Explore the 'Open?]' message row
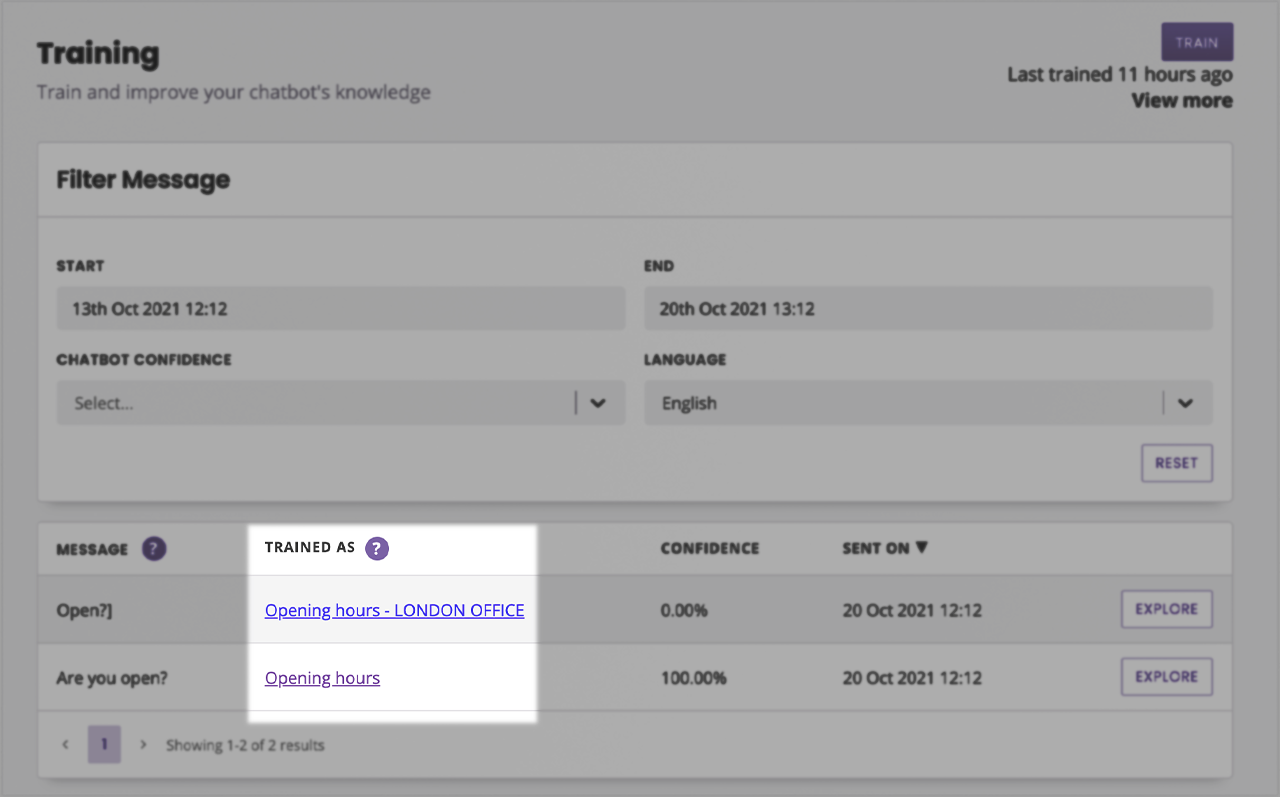Screen dimensions: 1280x797 click(x=1166, y=609)
